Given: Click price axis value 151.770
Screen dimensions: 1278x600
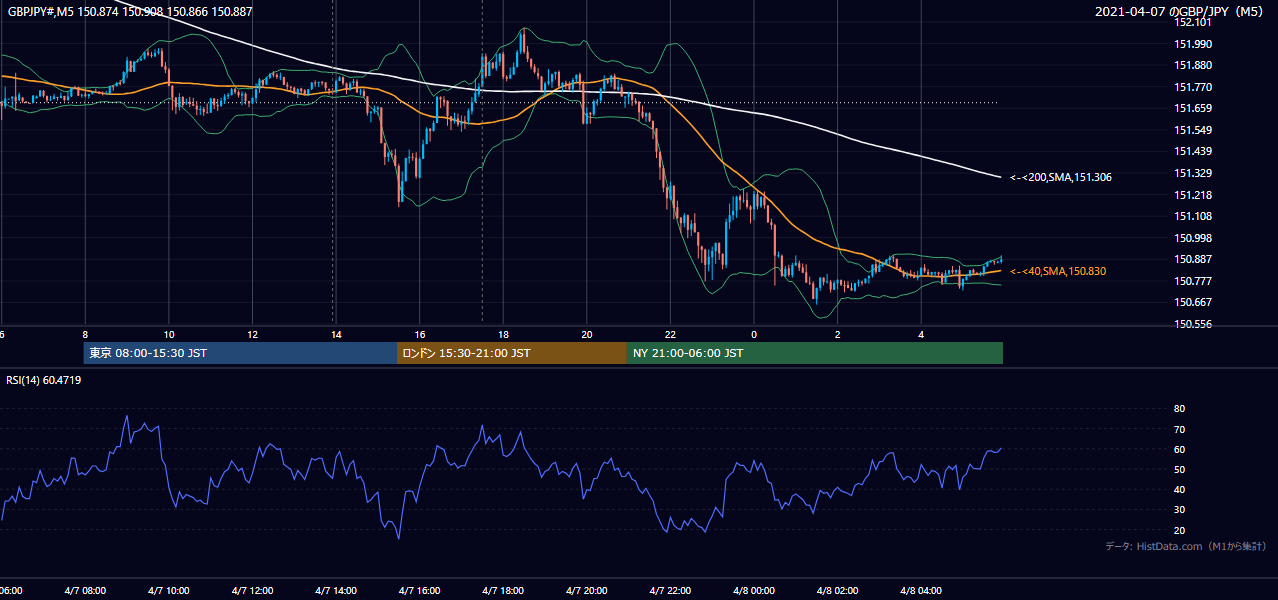Looking at the screenshot, I should [1192, 87].
